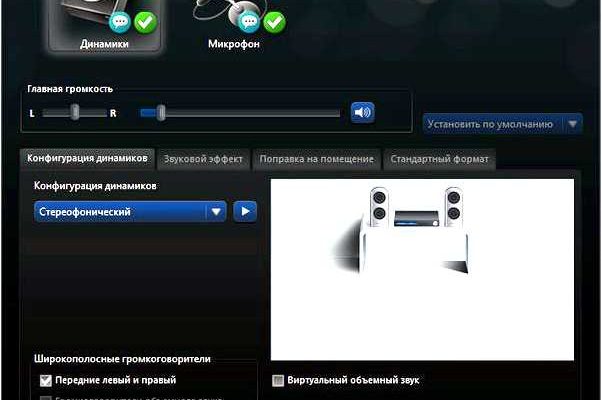Viewport: 602px width, 400px height.
Task: Open the Поправка на помещение tab
Action: (x=317, y=159)
